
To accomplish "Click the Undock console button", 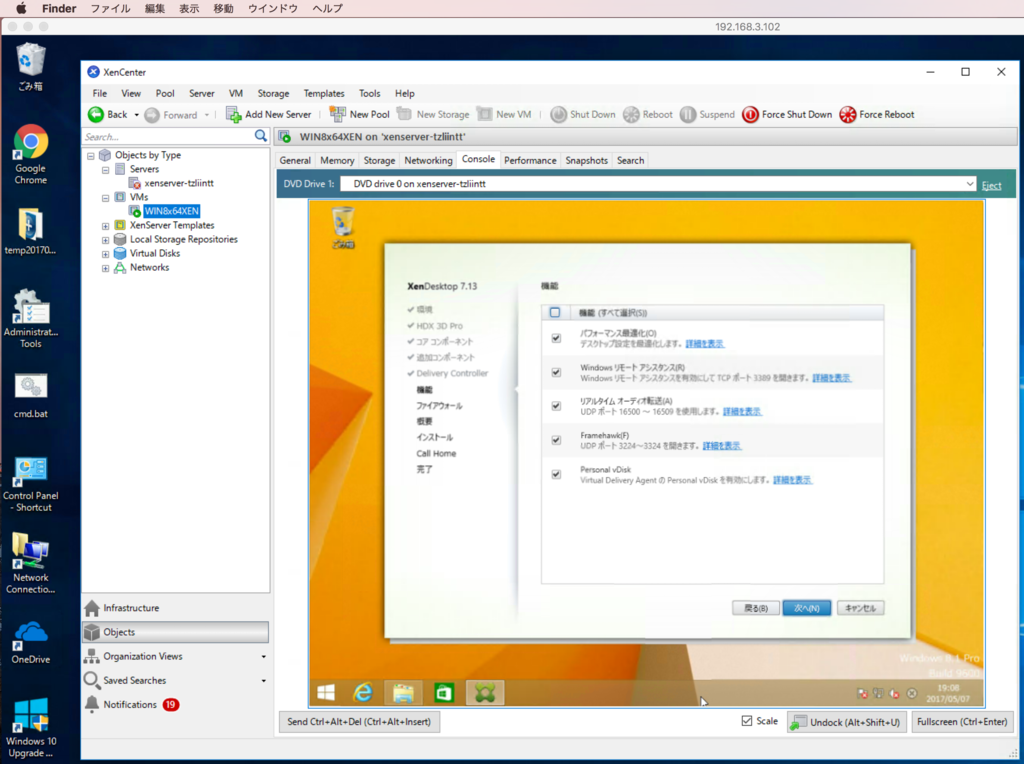I will (846, 722).
